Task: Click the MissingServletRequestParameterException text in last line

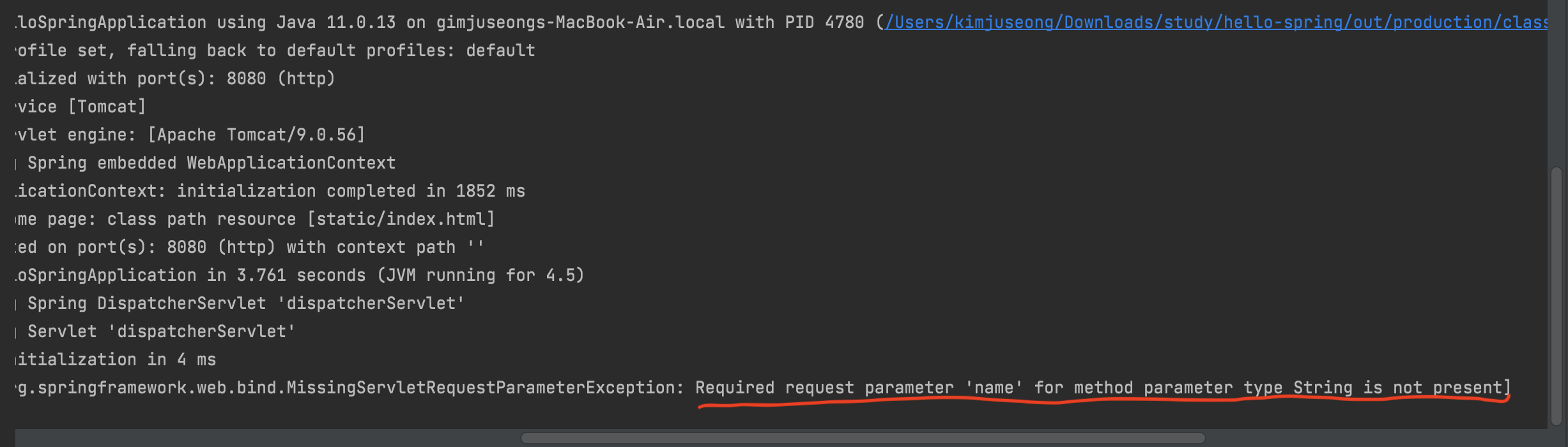Action: click(485, 388)
